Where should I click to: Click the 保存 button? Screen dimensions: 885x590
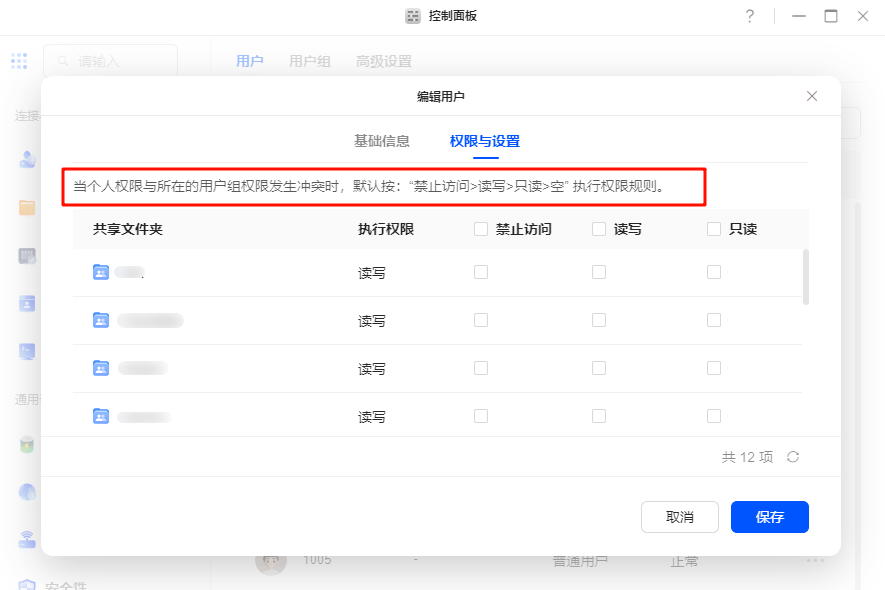[769, 517]
